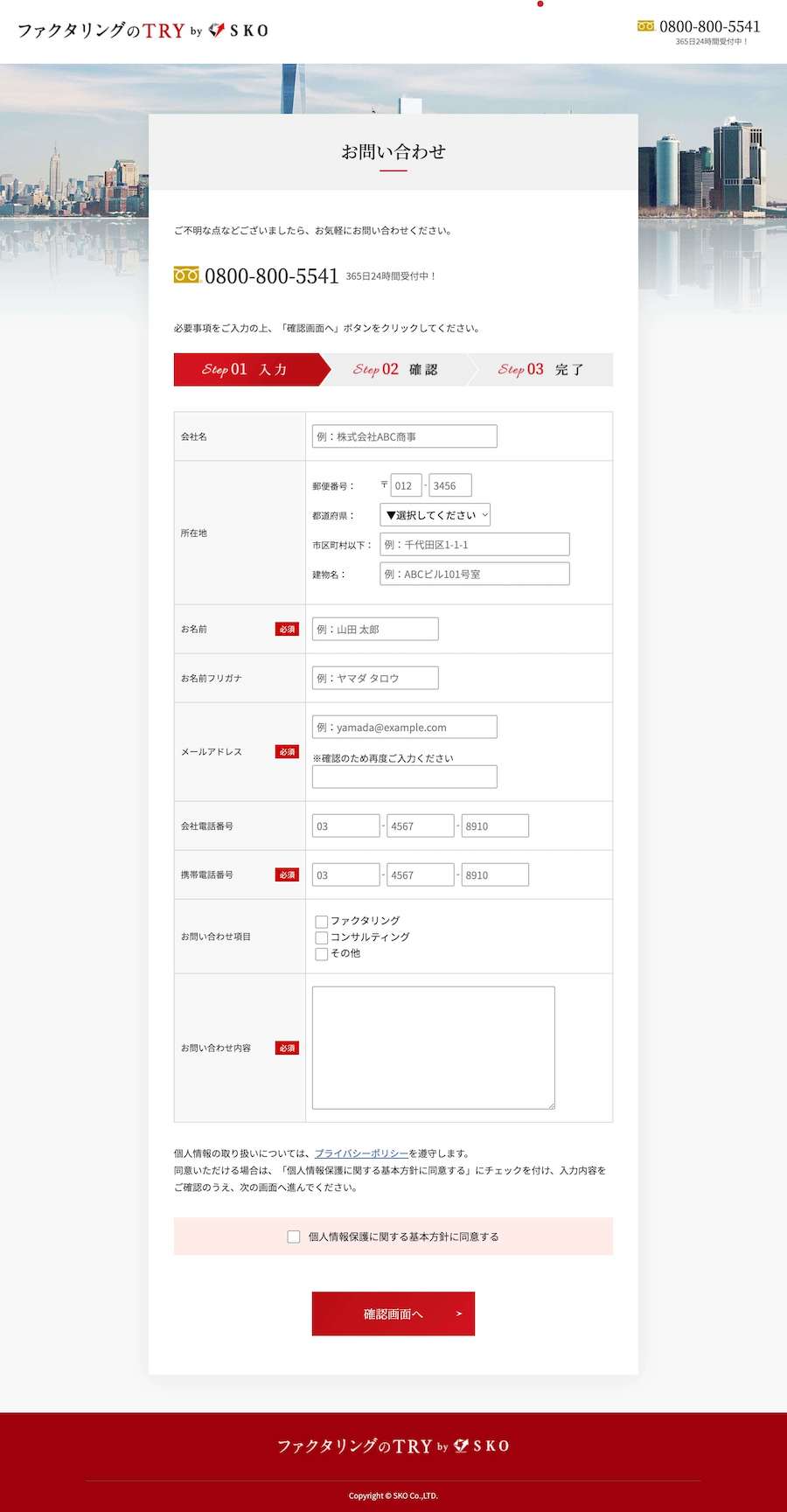The width and height of the screenshot is (787, 1512).
Task: Focus the email confirmation re-entry field
Action: tap(405, 777)
